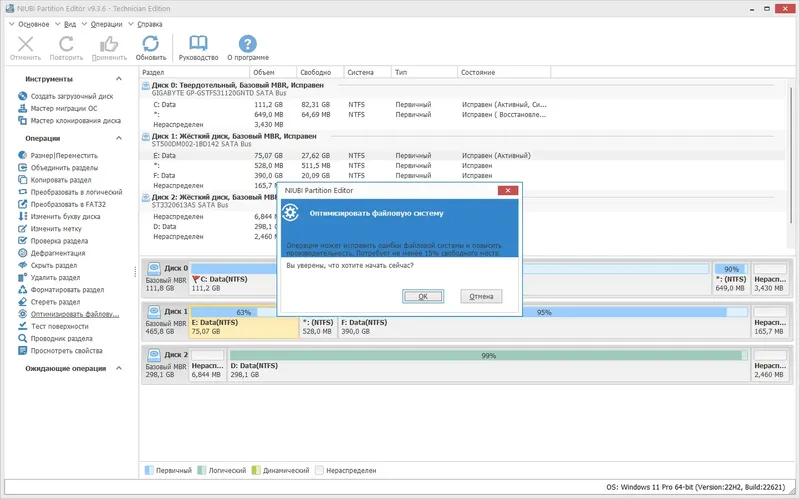The width and height of the screenshot is (800, 499).
Task: Choose Преобразовать в FAT32 operation
Action: click(62, 204)
